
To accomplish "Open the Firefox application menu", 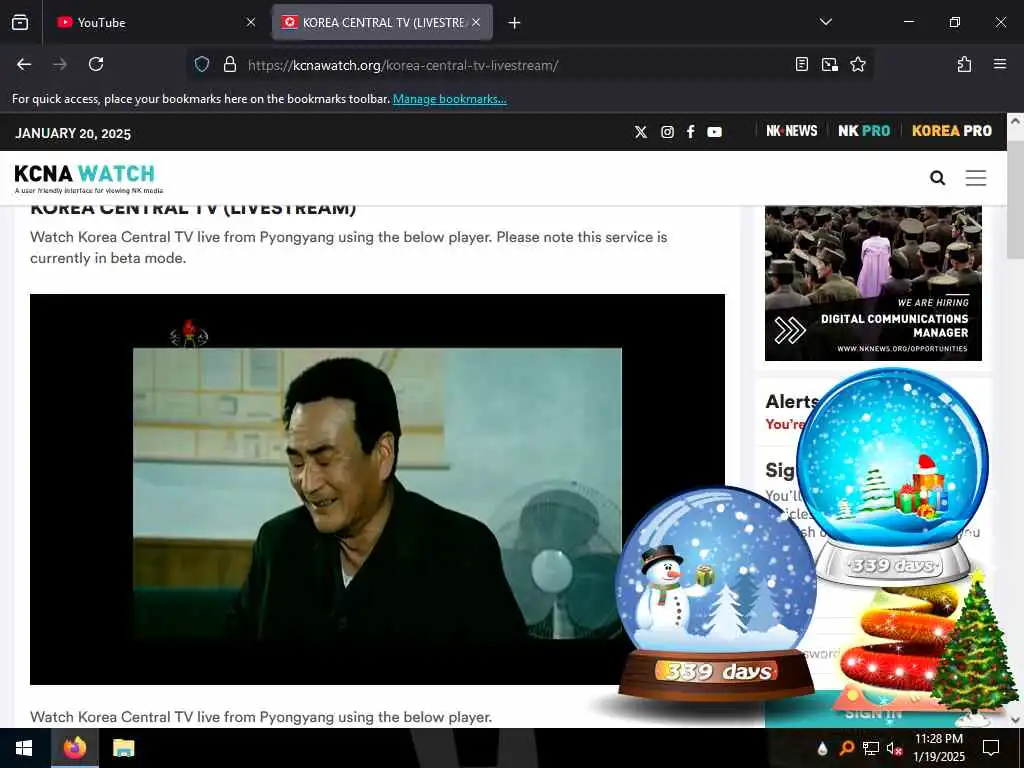I will click(1000, 64).
